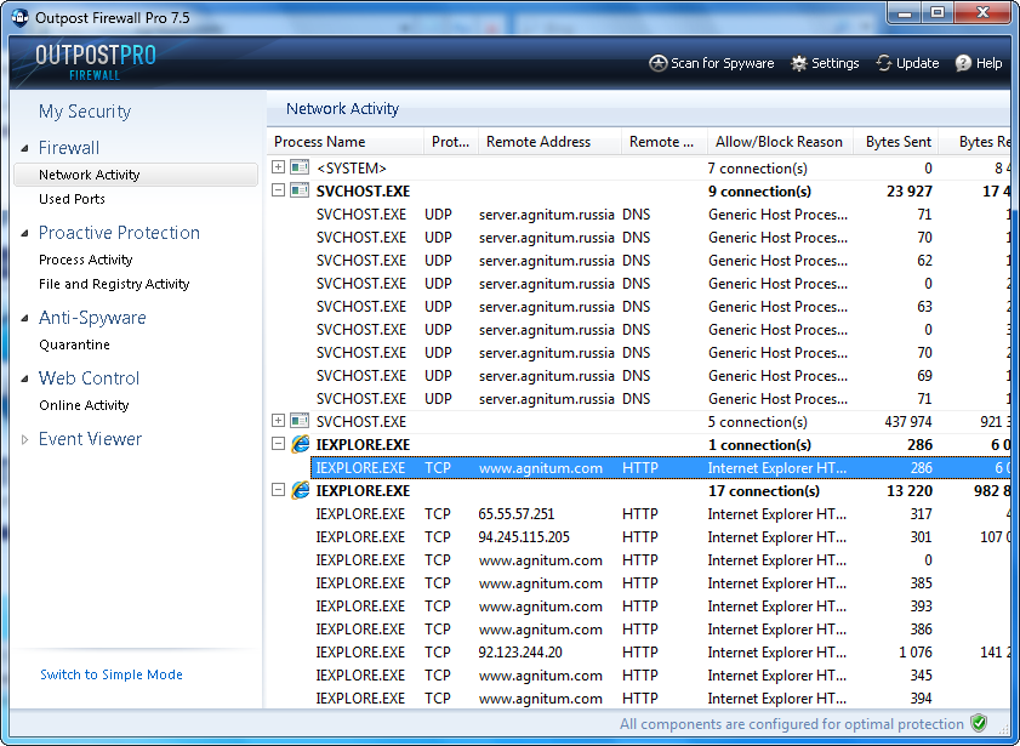Sort by Process Name column header
Screen dimensions: 1020x746
(345, 142)
